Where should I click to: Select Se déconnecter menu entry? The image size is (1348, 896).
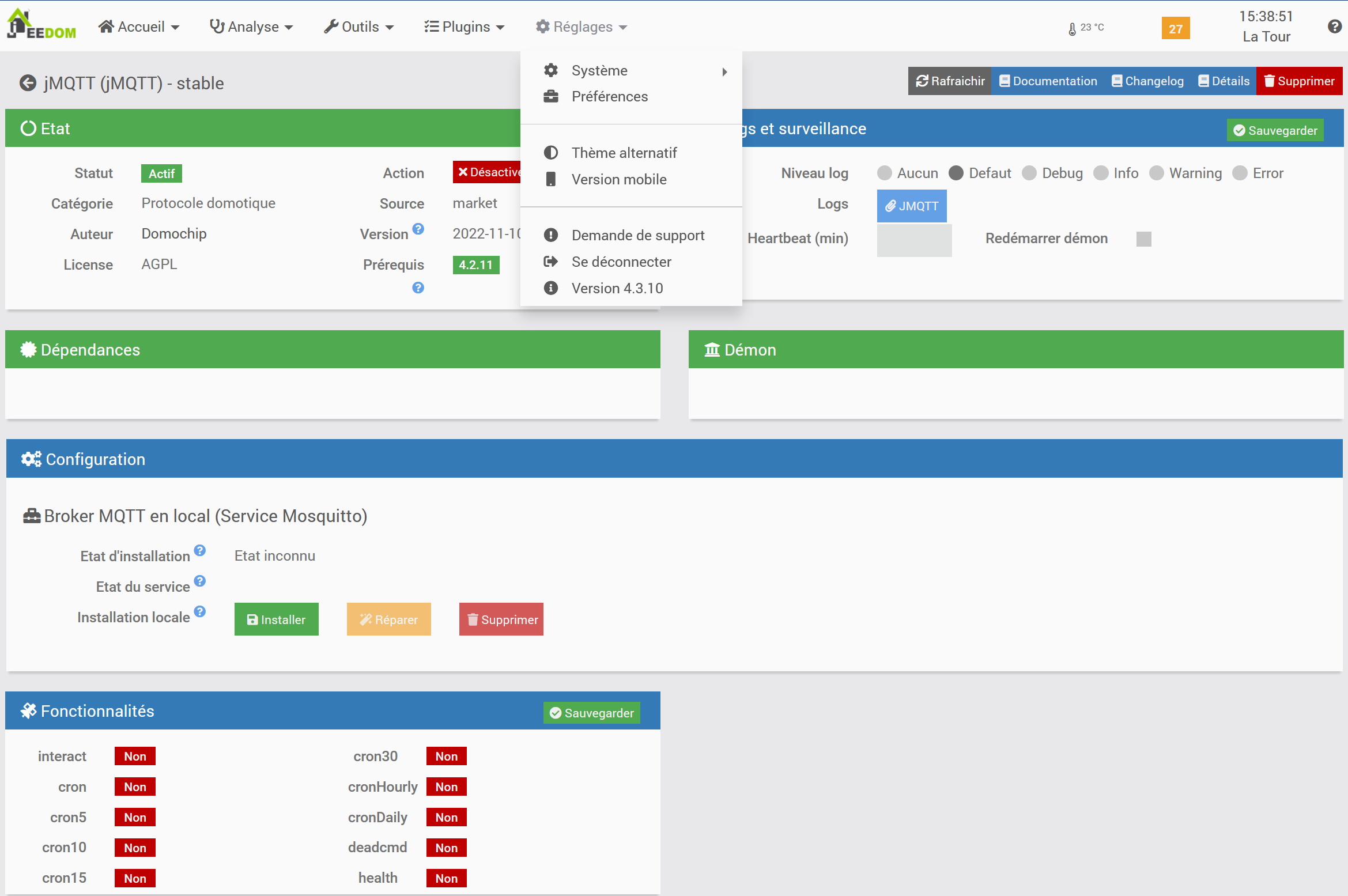(x=621, y=262)
